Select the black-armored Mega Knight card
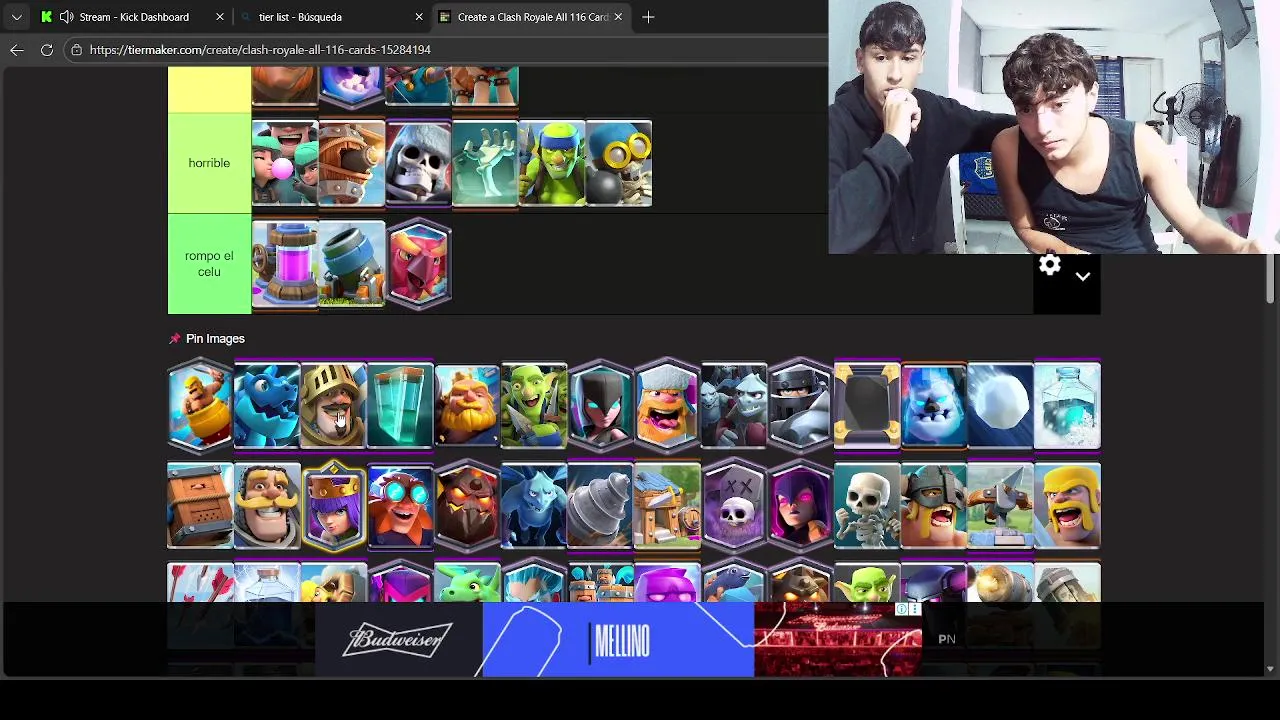Image resolution: width=1280 pixels, height=720 pixels. click(x=800, y=405)
